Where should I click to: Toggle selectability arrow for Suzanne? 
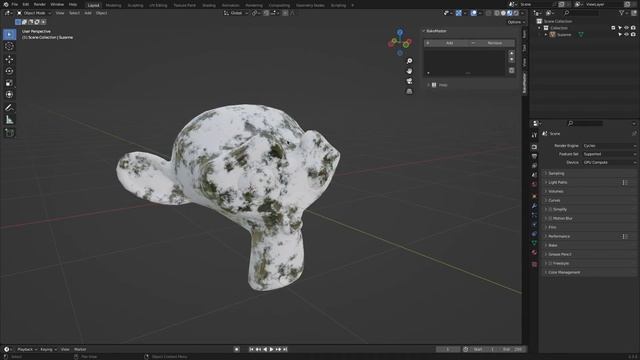[x=620, y=35]
